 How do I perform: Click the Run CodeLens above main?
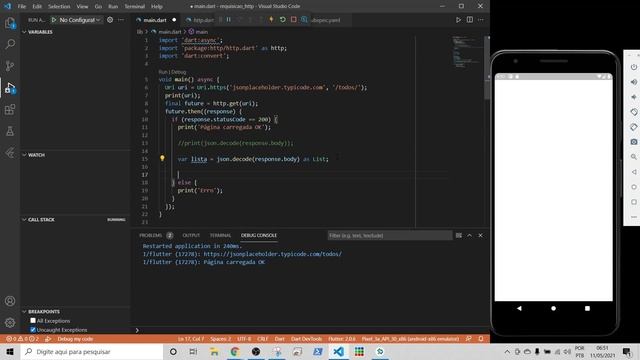point(163,72)
